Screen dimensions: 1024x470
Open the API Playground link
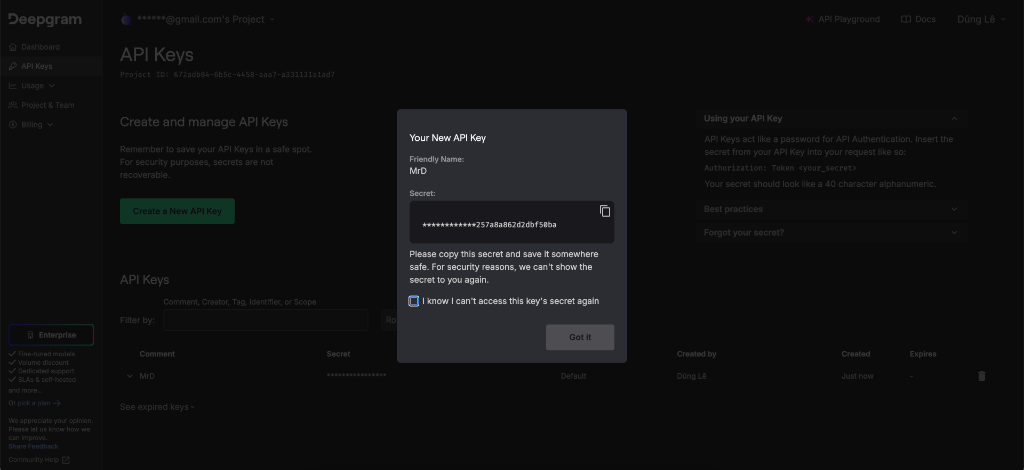coord(842,20)
